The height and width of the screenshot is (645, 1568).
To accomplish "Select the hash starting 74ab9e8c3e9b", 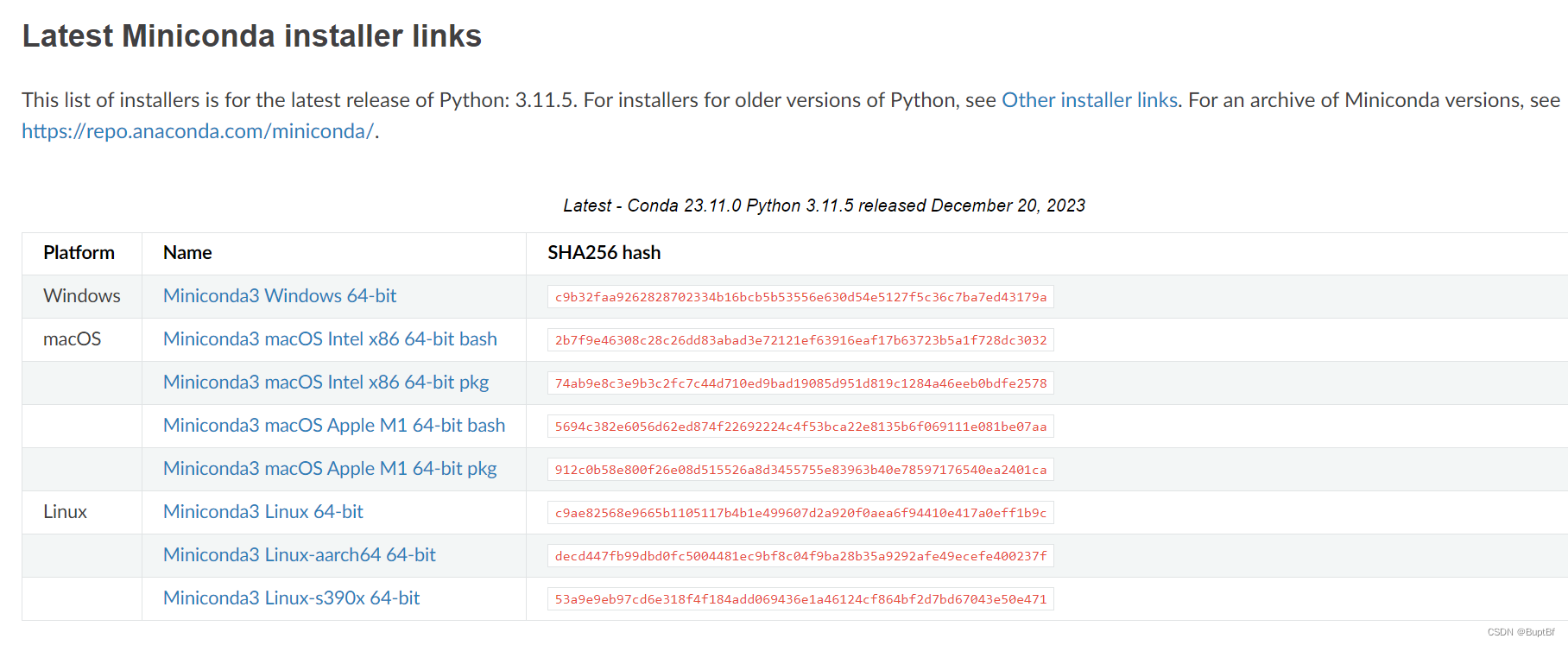I will tap(800, 383).
